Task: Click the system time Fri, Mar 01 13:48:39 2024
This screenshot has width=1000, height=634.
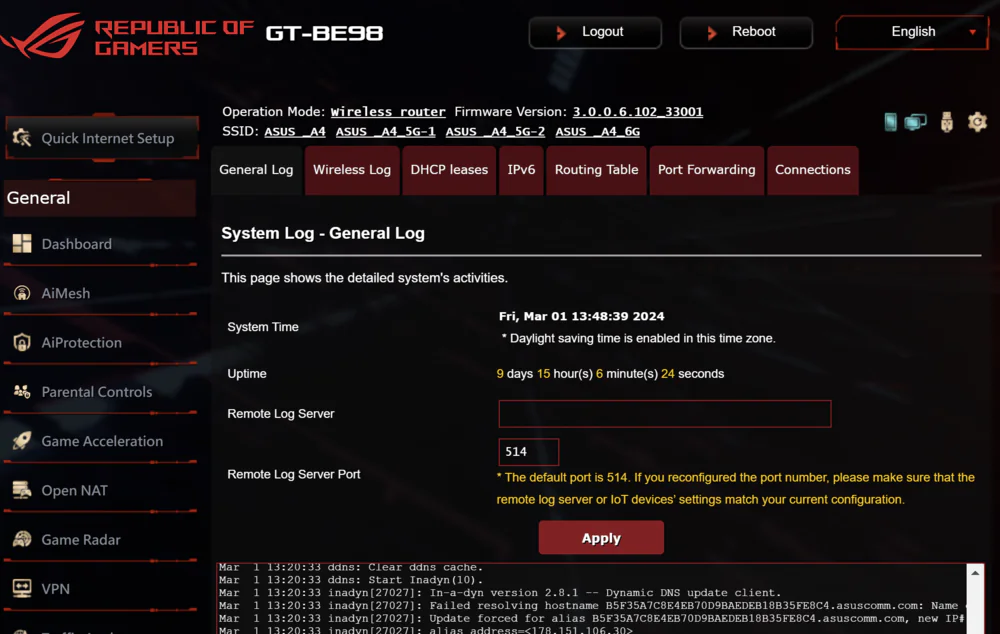Action: 582,316
